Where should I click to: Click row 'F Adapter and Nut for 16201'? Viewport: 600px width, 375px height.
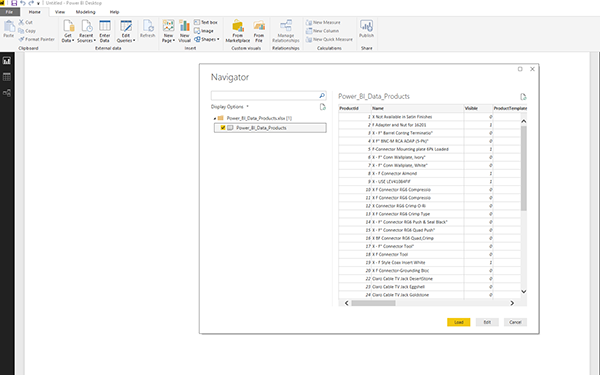click(x=429, y=125)
